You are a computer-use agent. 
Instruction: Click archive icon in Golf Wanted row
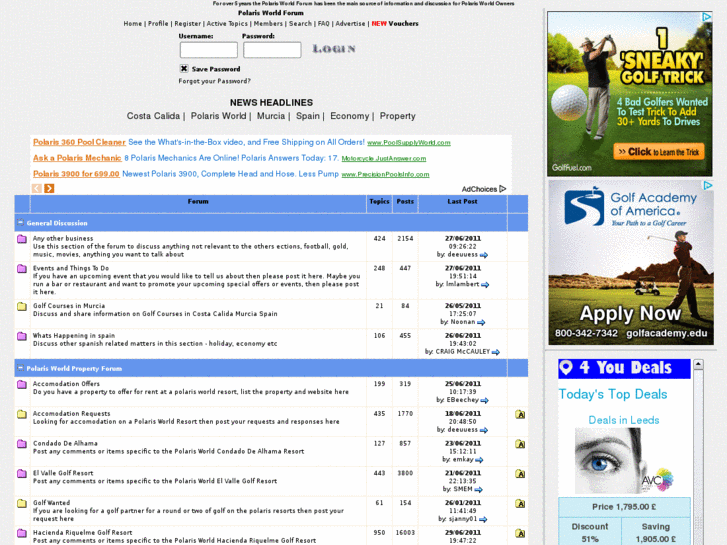click(x=520, y=503)
